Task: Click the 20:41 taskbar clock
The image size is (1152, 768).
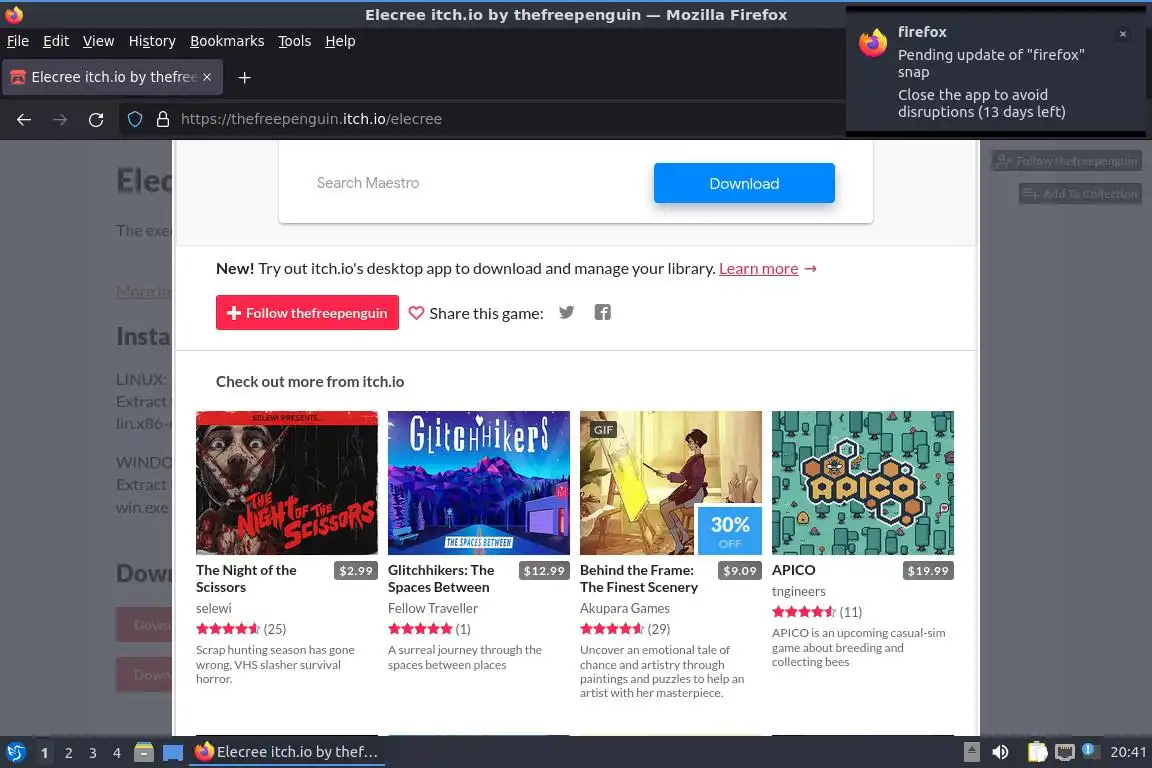Action: pos(1128,752)
